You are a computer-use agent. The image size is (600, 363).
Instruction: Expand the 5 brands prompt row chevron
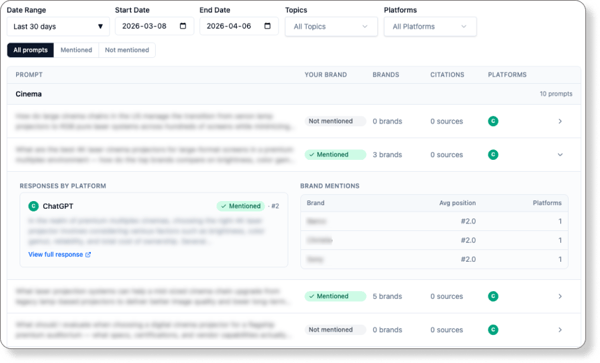coord(560,296)
